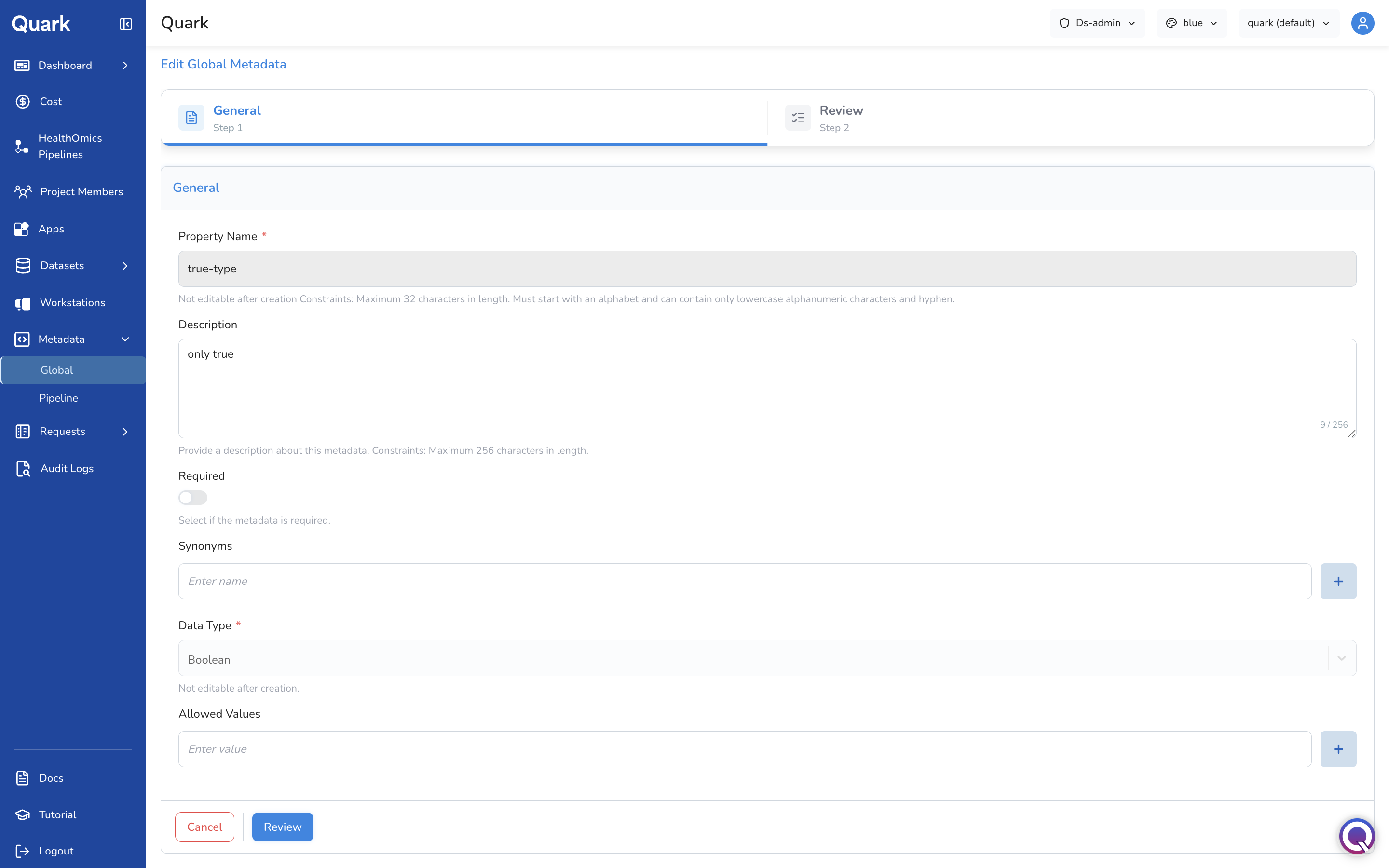Expand the Requests submenu chevron
This screenshot has width=1389, height=868.
pyautogui.click(x=125, y=432)
